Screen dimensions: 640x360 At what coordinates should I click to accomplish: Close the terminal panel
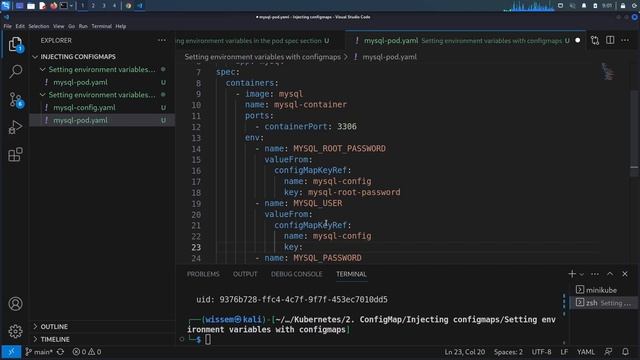(625, 274)
